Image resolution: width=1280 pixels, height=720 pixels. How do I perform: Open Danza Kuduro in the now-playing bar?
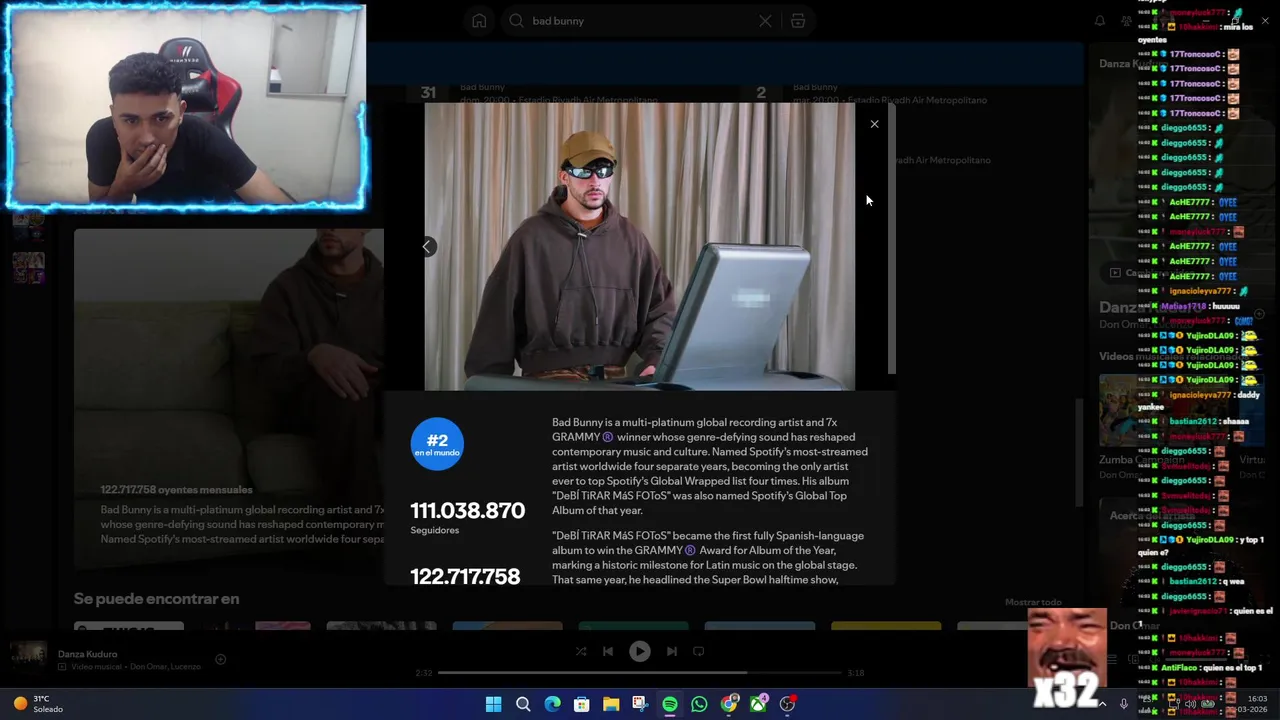[87, 654]
